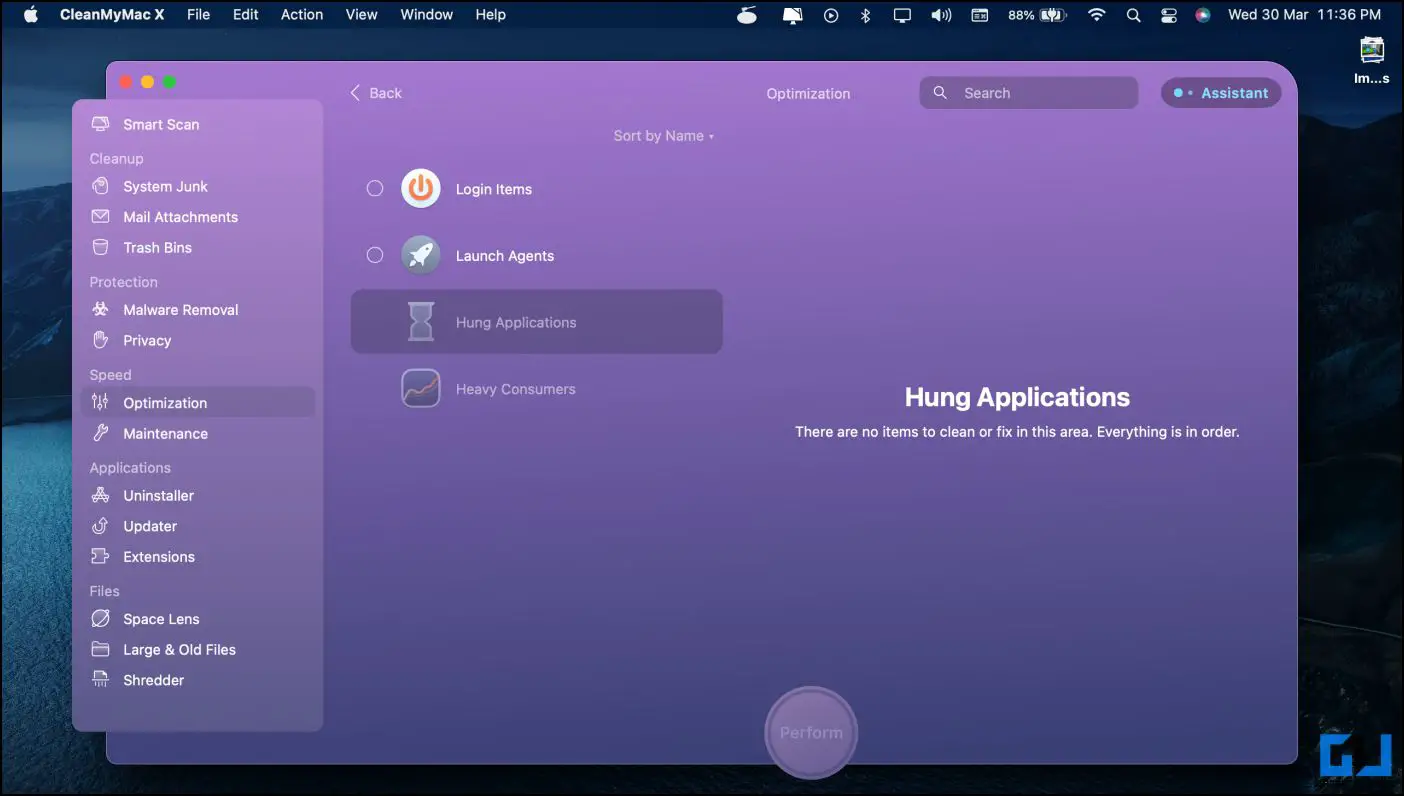Click the battery percentage in menu bar
Screen dimensions: 1404x796
(x=1021, y=15)
